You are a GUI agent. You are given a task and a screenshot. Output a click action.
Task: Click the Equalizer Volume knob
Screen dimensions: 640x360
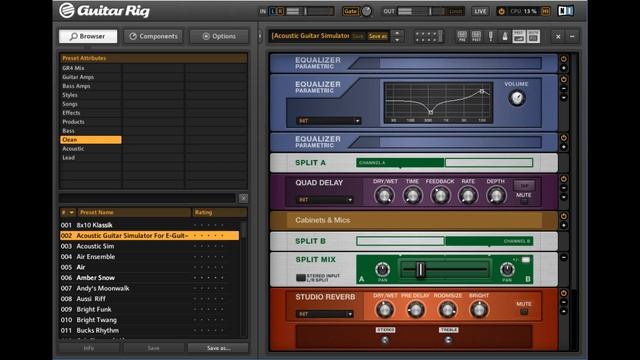517,98
